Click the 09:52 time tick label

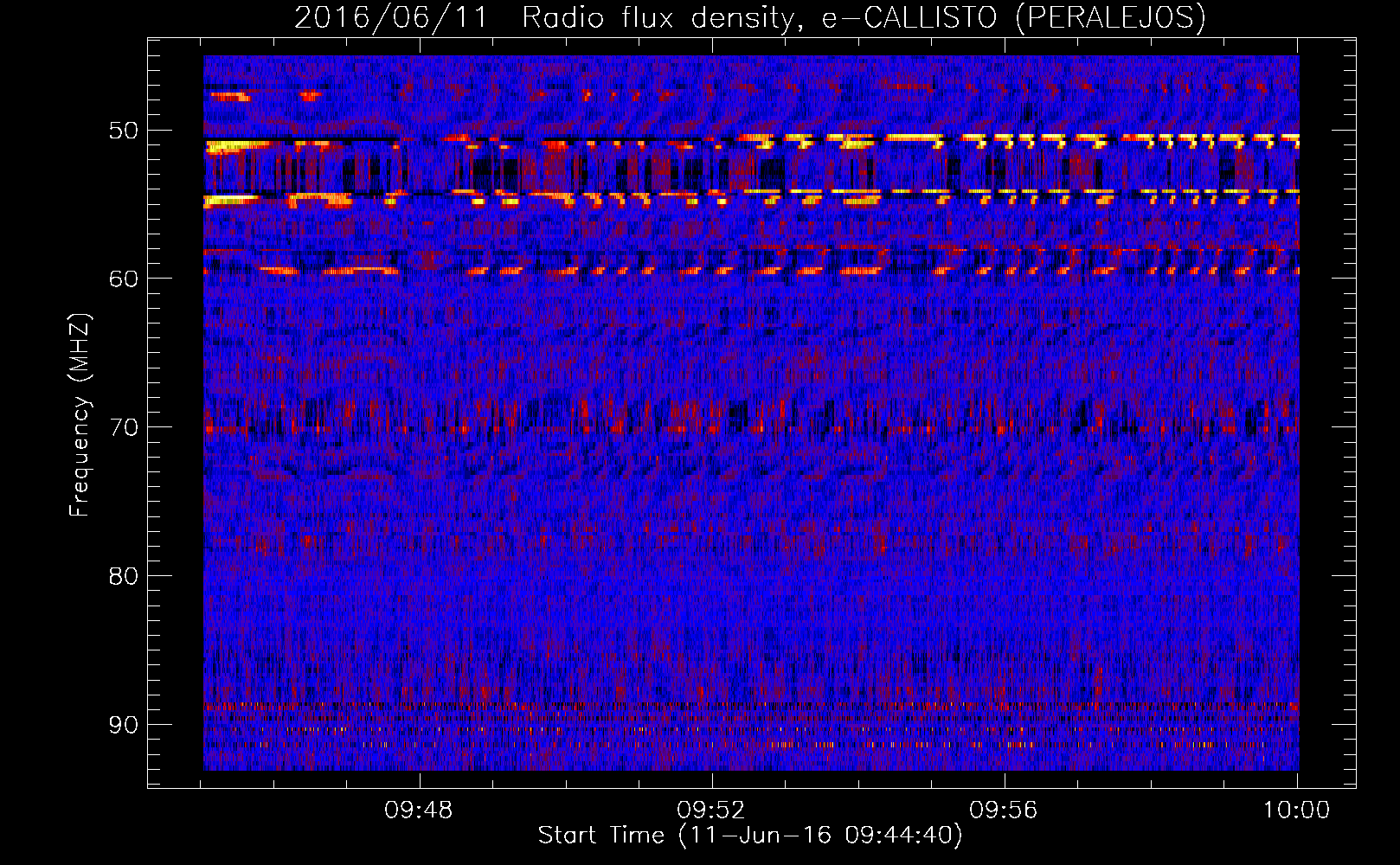tap(711, 811)
